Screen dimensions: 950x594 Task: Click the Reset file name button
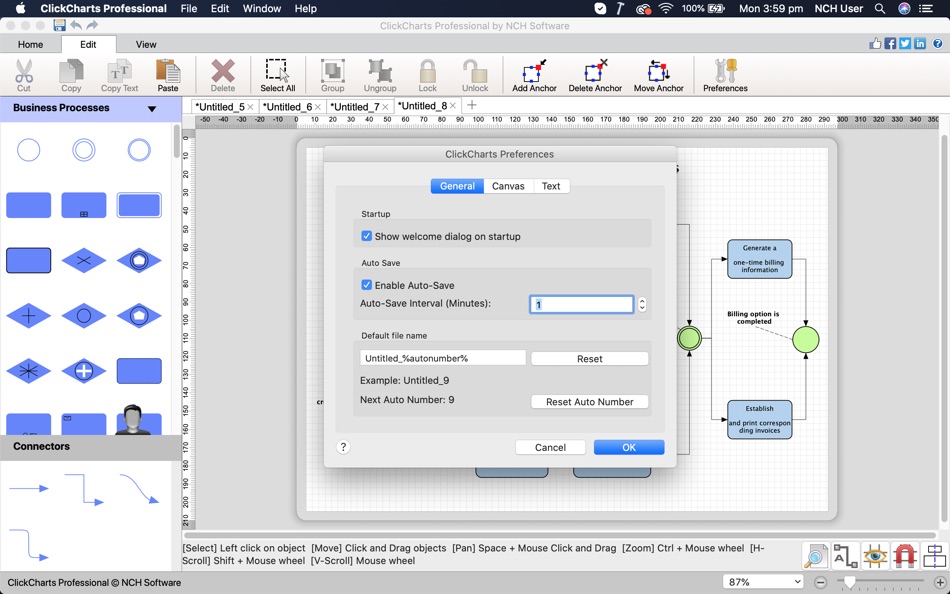[590, 359]
